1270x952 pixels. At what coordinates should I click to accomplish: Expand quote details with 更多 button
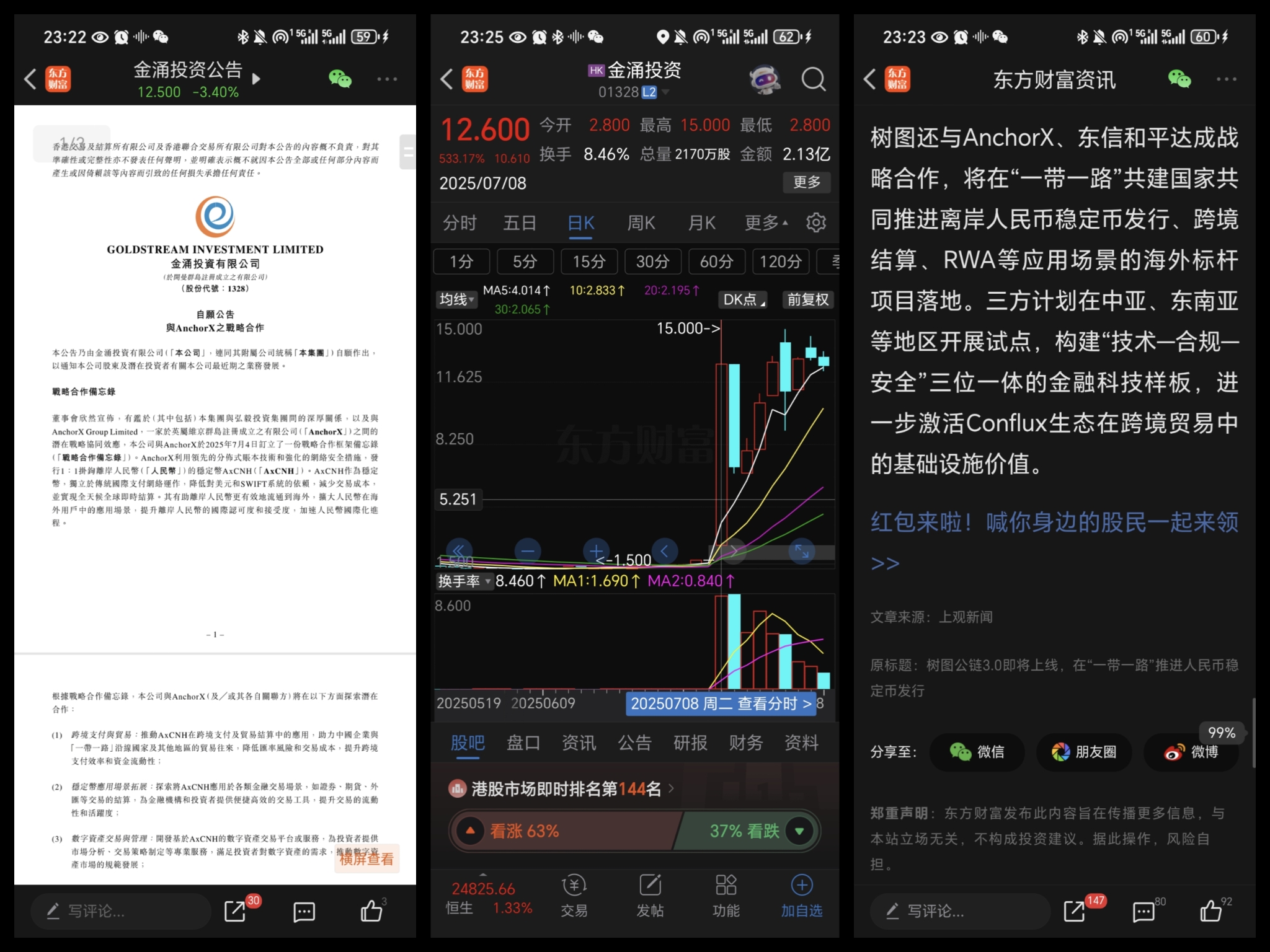click(807, 182)
